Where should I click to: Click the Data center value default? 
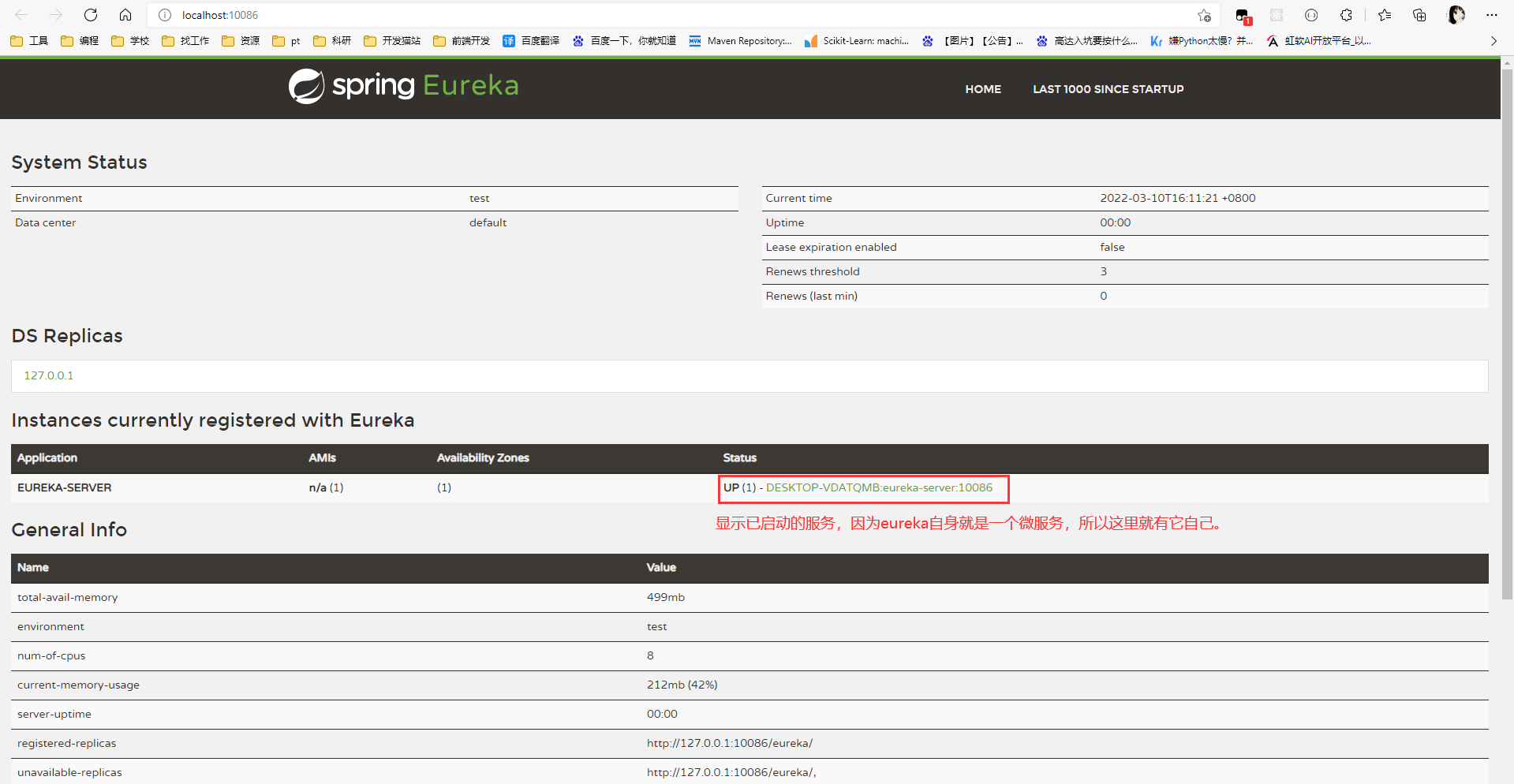pos(488,222)
